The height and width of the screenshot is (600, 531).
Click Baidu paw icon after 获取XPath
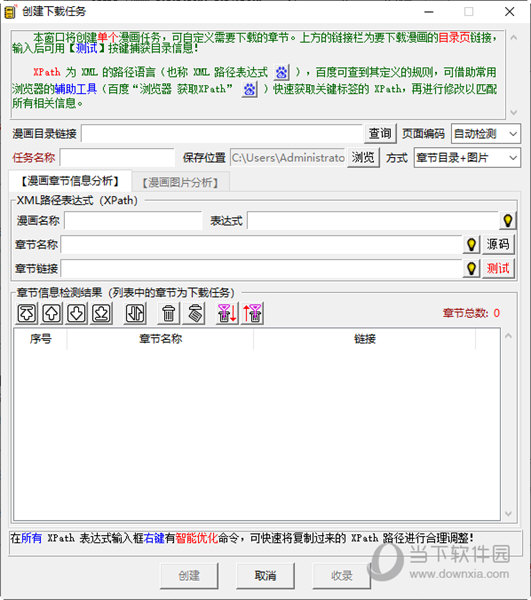click(x=249, y=89)
